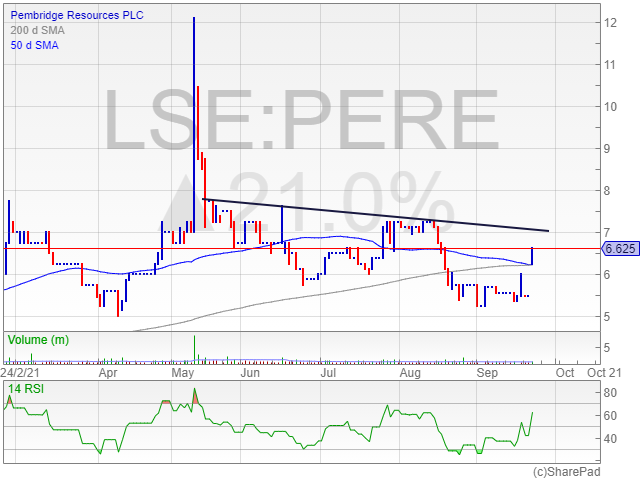Click the price axis value 9
This screenshot has height=480, width=640.
pyautogui.click(x=607, y=149)
